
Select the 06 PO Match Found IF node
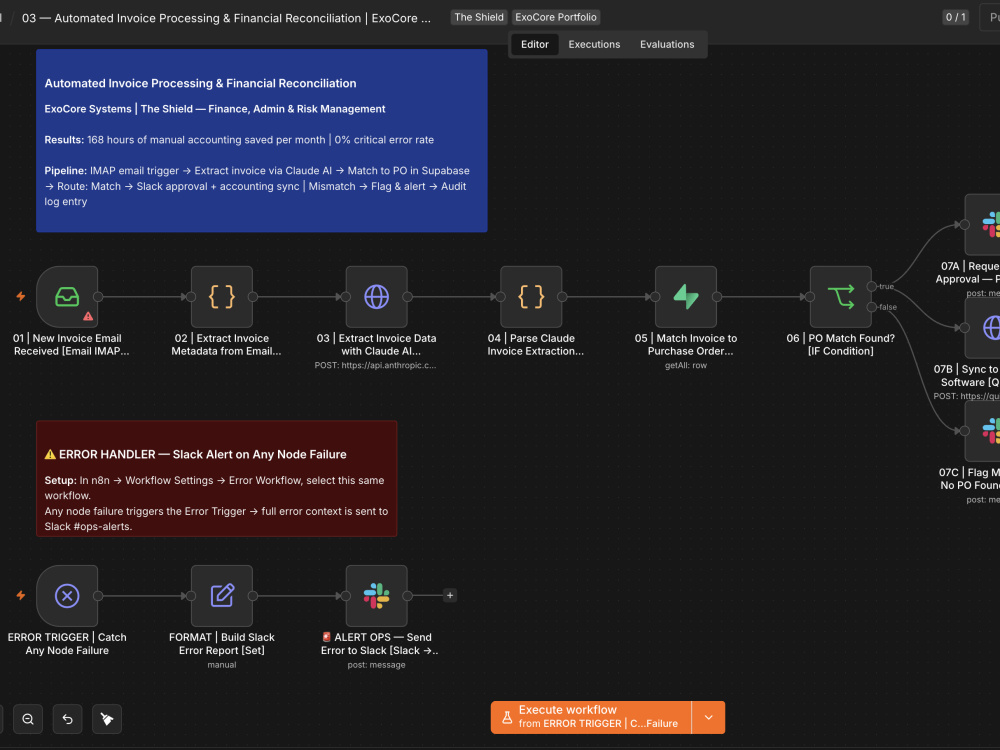tap(841, 297)
